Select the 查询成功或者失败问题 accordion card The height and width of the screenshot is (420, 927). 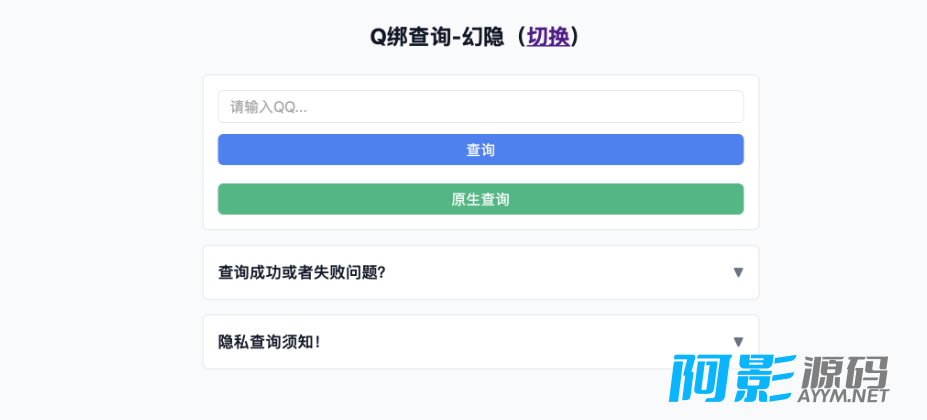(x=481, y=273)
